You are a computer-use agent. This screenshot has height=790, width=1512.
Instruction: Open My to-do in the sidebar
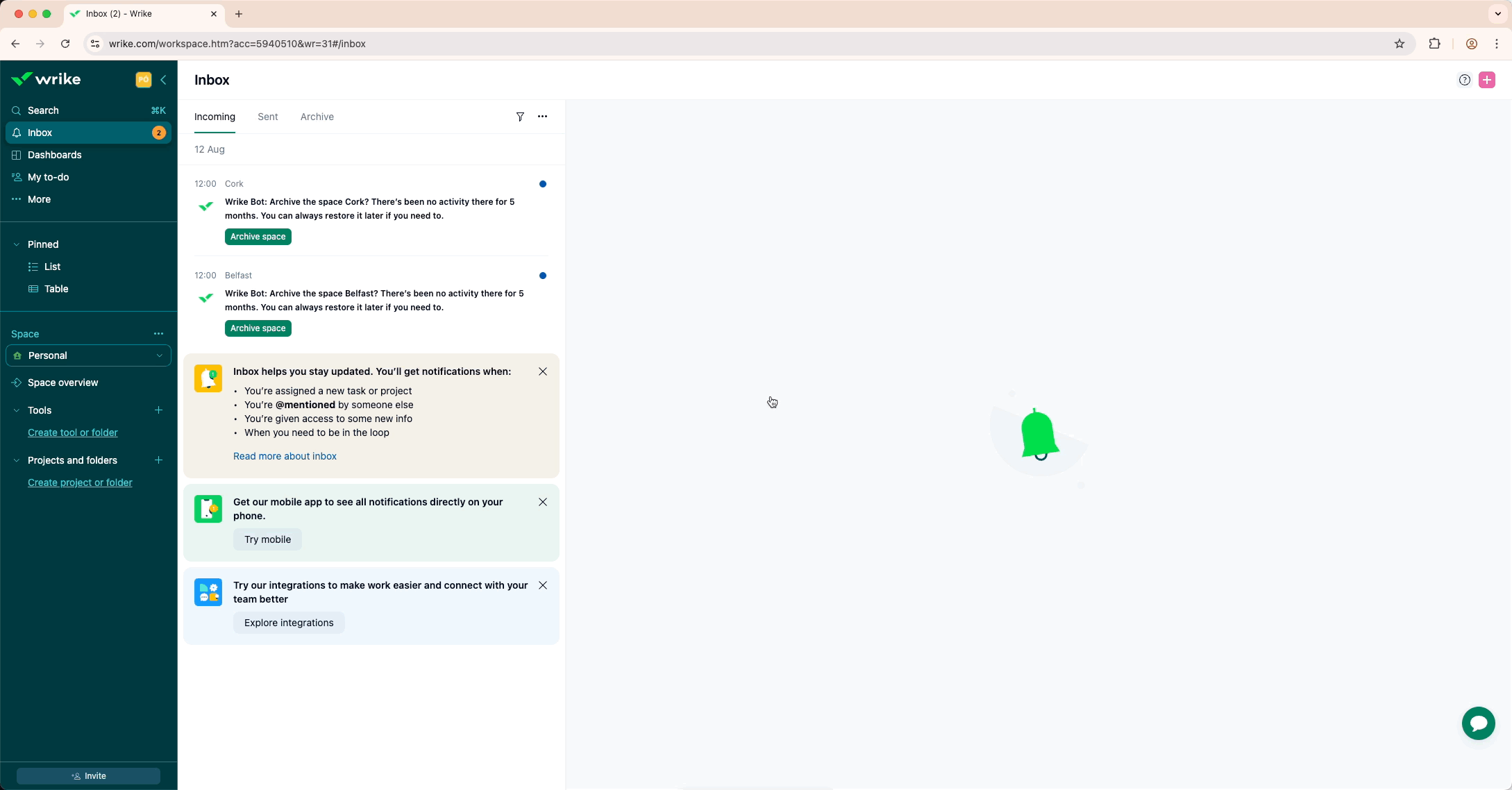48,177
